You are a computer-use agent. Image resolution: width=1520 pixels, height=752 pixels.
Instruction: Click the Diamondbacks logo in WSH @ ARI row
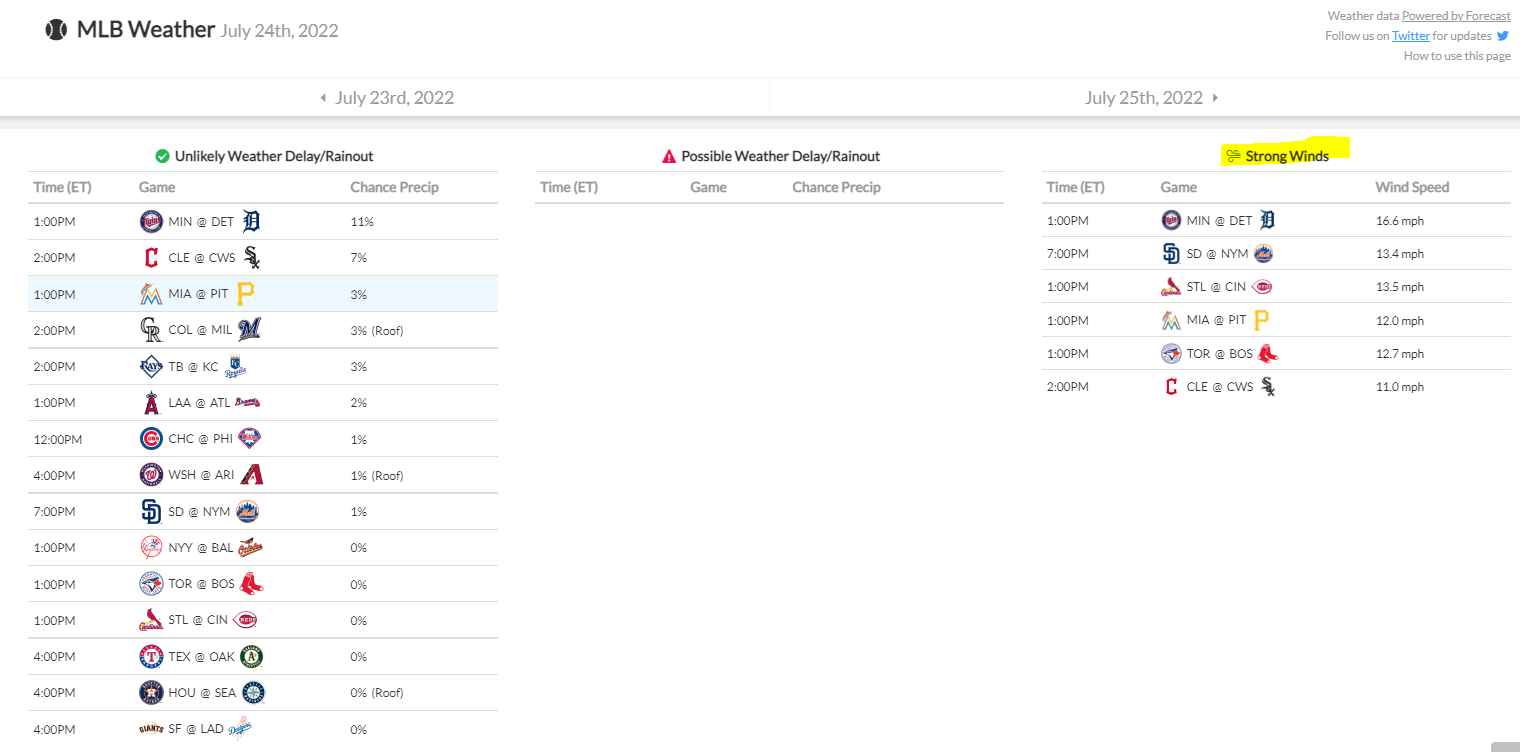click(x=252, y=475)
